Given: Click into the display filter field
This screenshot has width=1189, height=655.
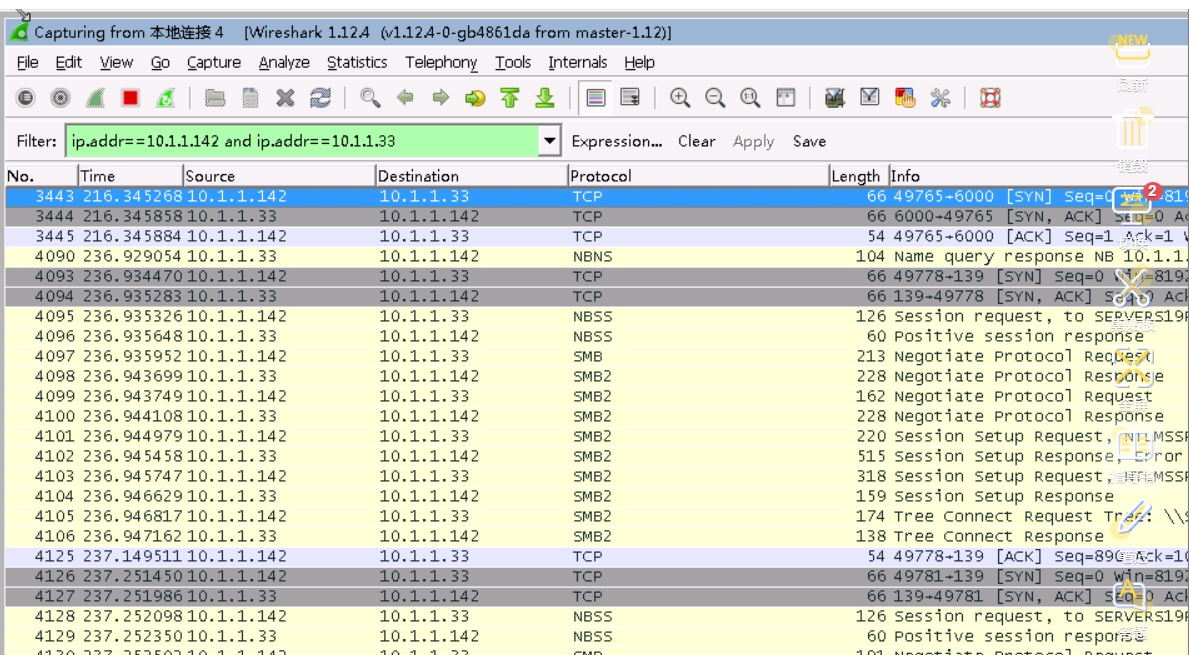Looking at the screenshot, I should coord(302,141).
